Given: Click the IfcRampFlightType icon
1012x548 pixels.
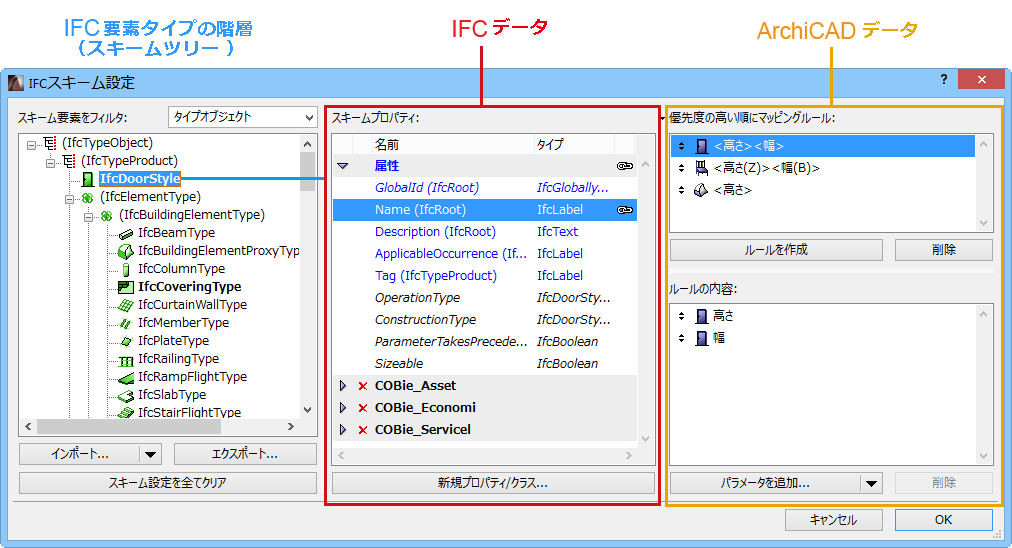Looking at the screenshot, I should click(126, 377).
